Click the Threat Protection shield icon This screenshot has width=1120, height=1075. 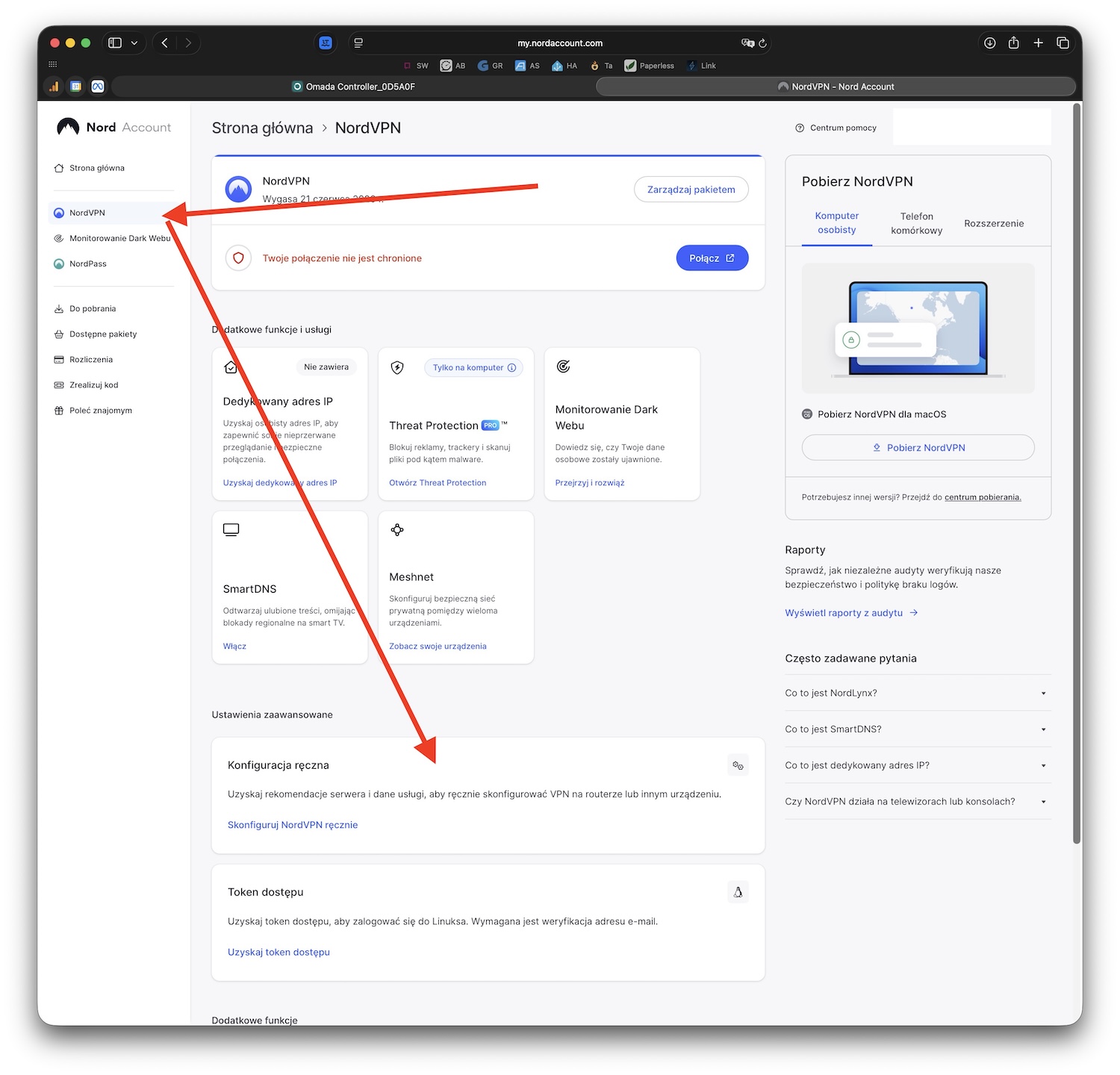click(397, 367)
